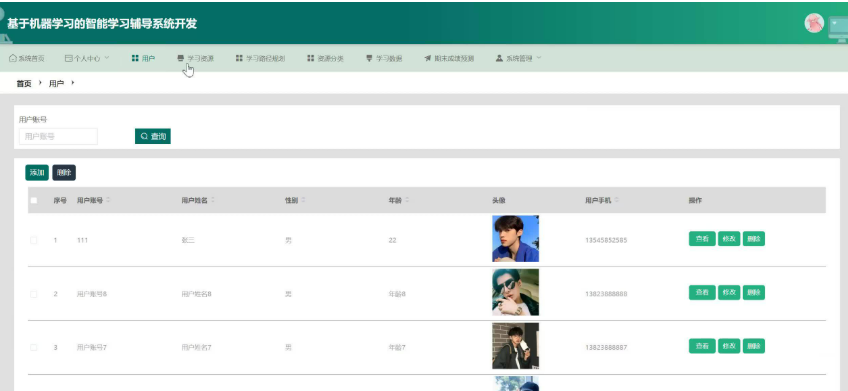Image resolution: width=848 pixels, height=391 pixels.
Task: Click 修改 in 用户姓名8 row
Action: 729,292
